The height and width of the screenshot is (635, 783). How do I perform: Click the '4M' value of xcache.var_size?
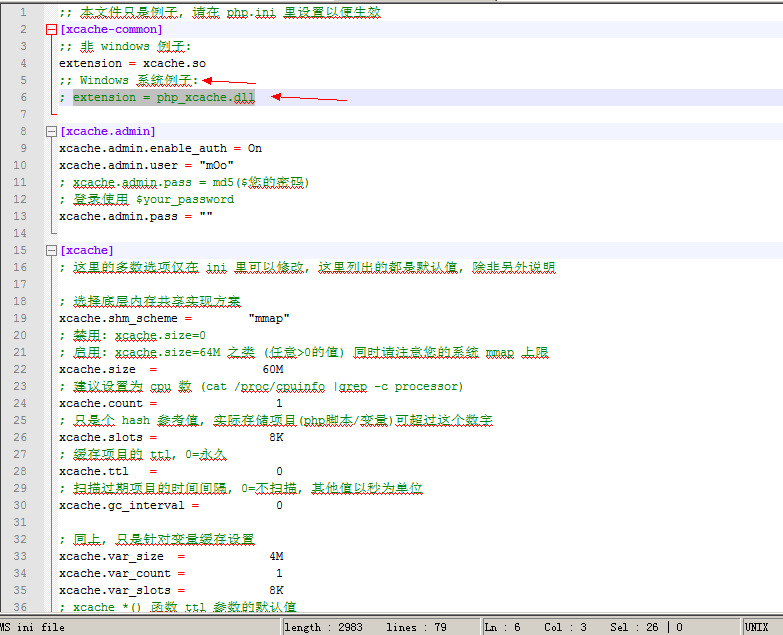pos(276,556)
